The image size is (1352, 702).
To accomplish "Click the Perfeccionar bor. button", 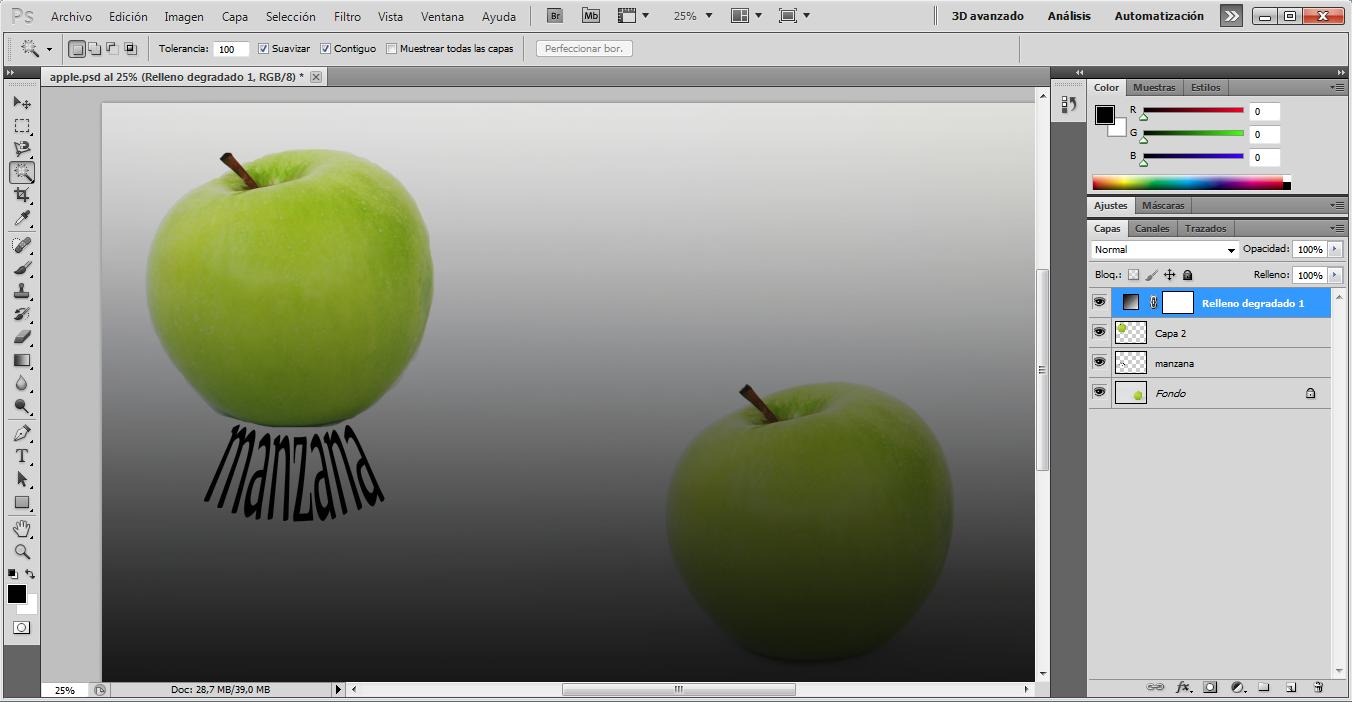I will point(582,47).
